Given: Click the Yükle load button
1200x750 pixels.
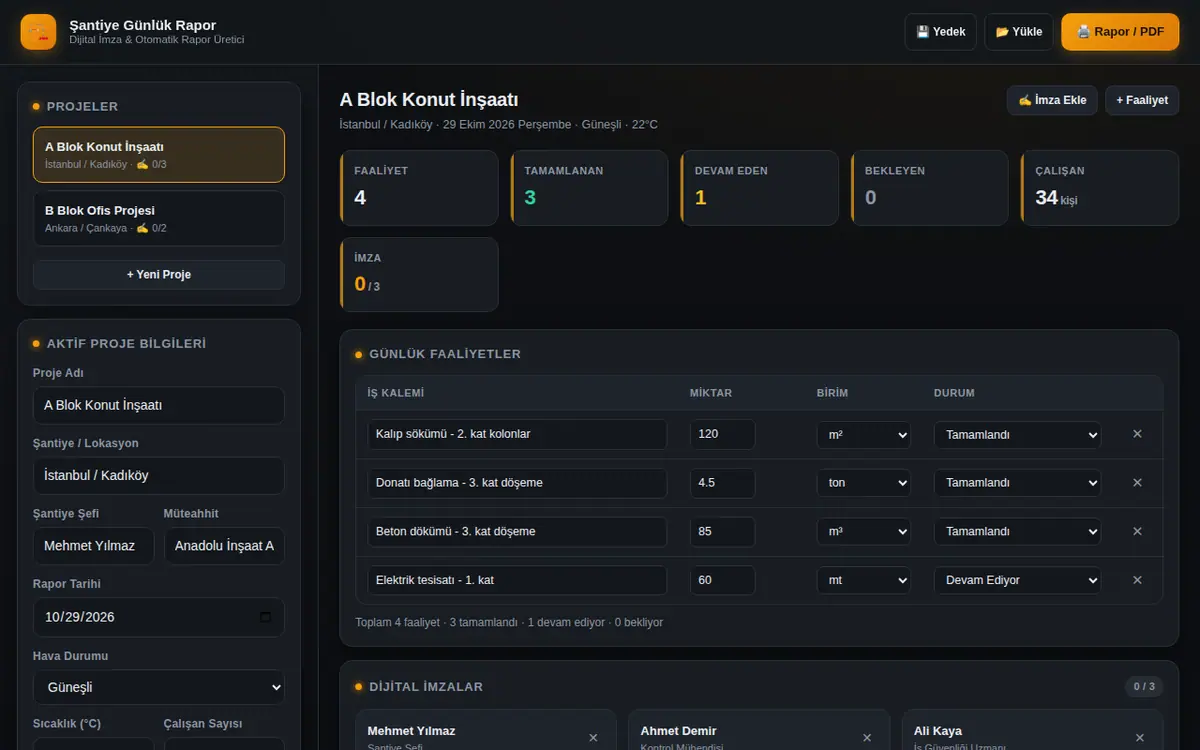Looking at the screenshot, I should click(x=1019, y=32).
